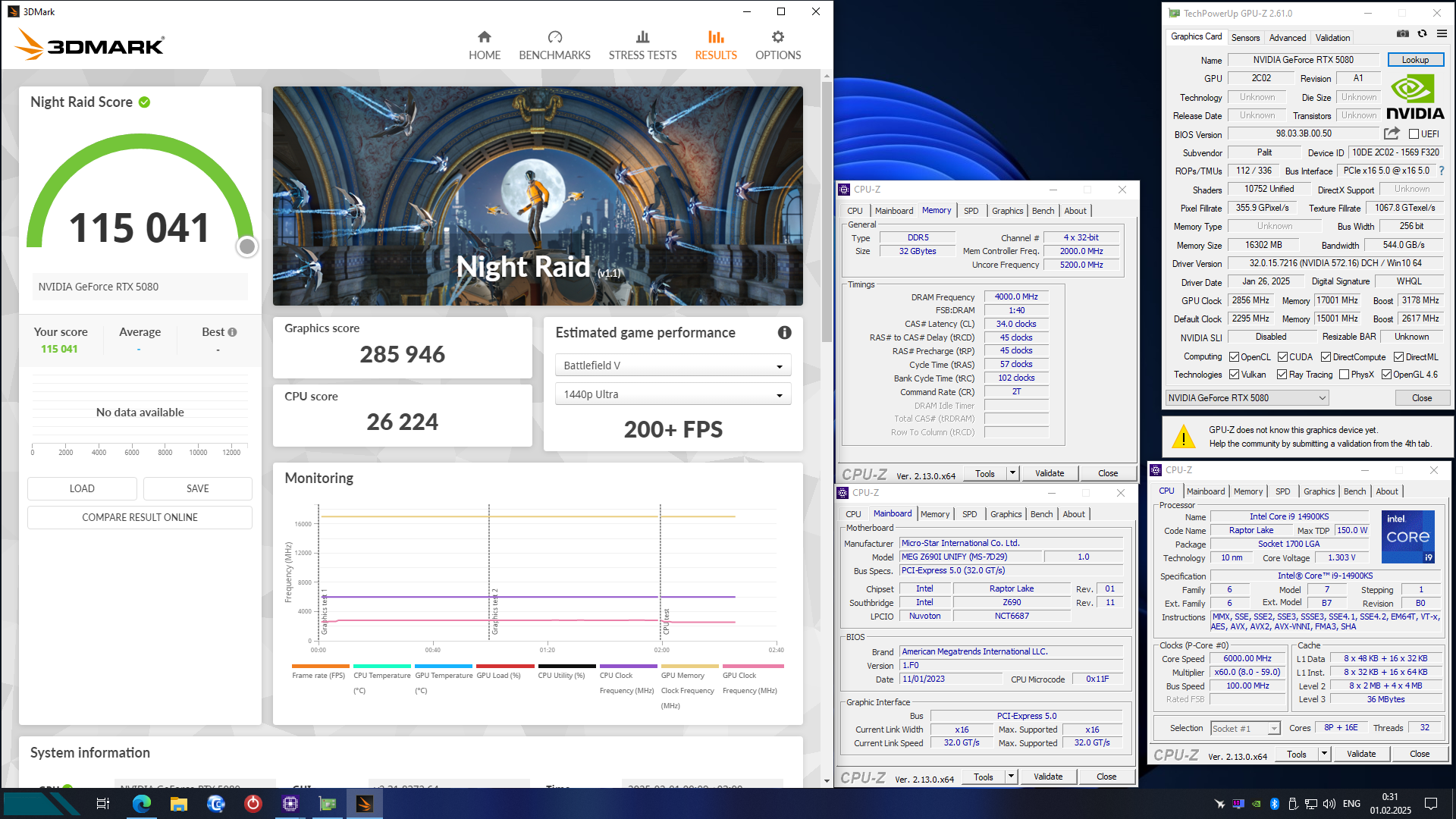Open the Results section

tap(716, 45)
